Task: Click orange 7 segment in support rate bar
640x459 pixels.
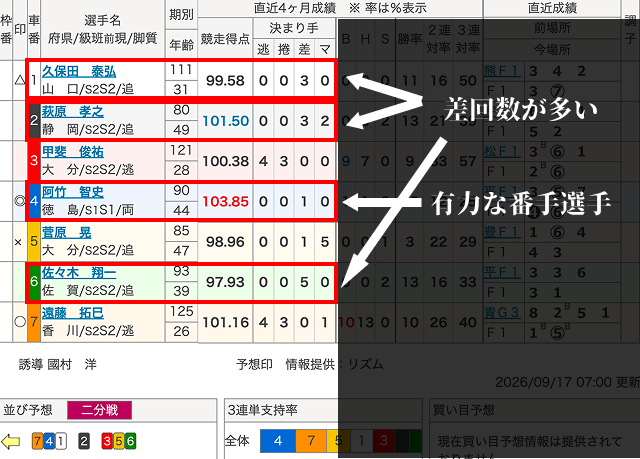Action: pos(311,441)
